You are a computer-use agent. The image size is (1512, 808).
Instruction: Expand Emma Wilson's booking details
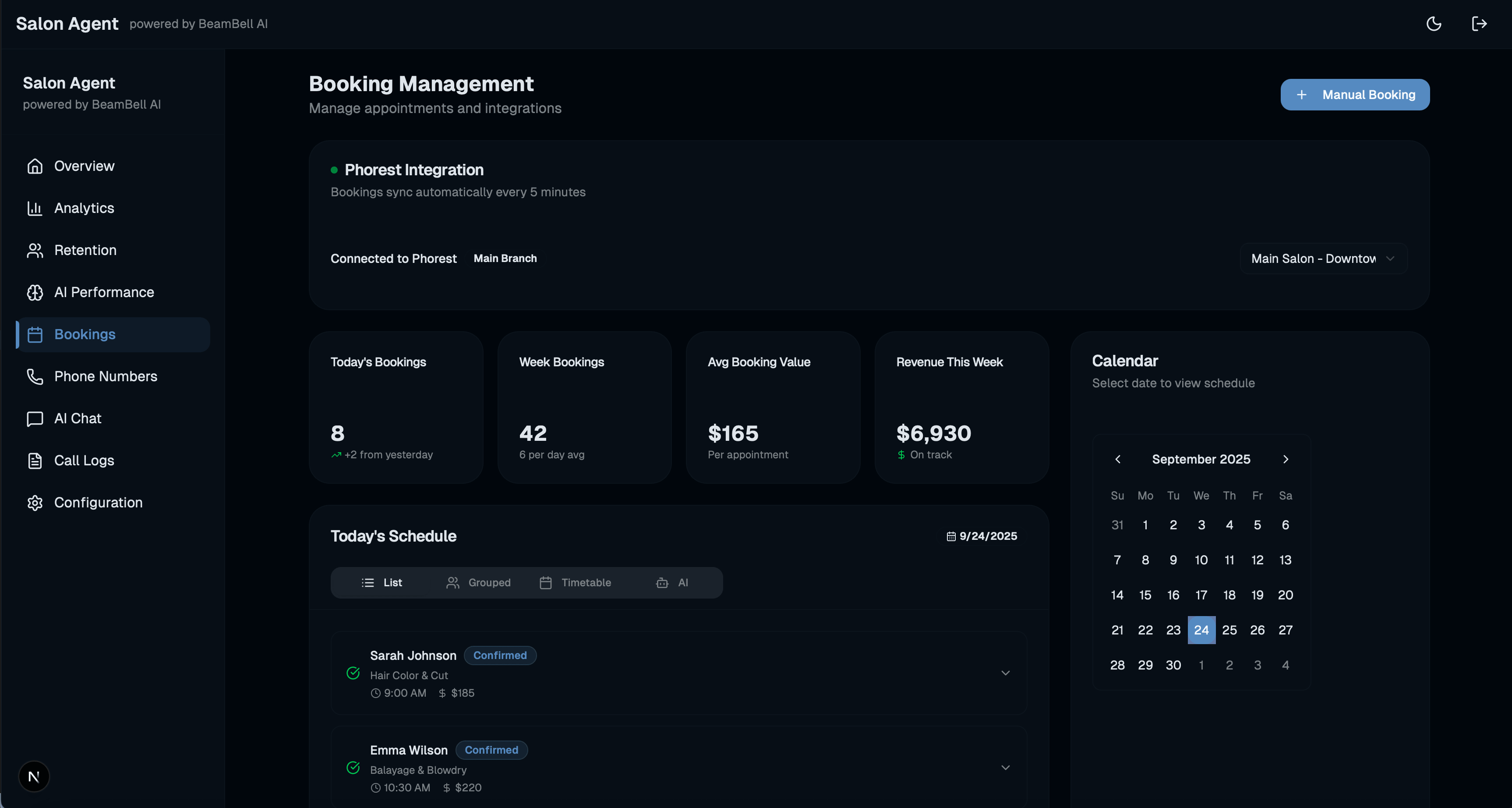[1006, 768]
